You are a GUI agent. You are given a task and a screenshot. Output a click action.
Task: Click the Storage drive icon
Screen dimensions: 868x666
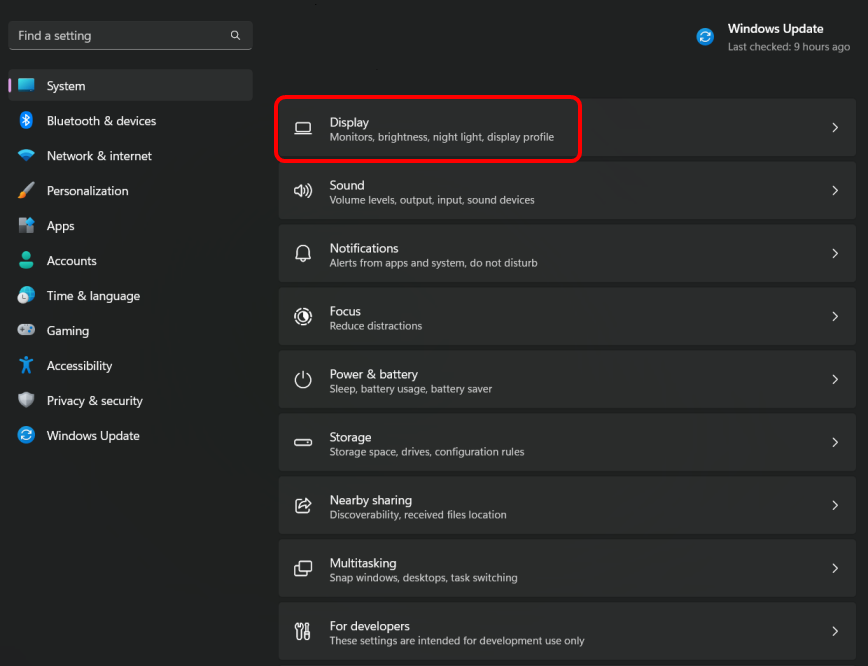303,443
